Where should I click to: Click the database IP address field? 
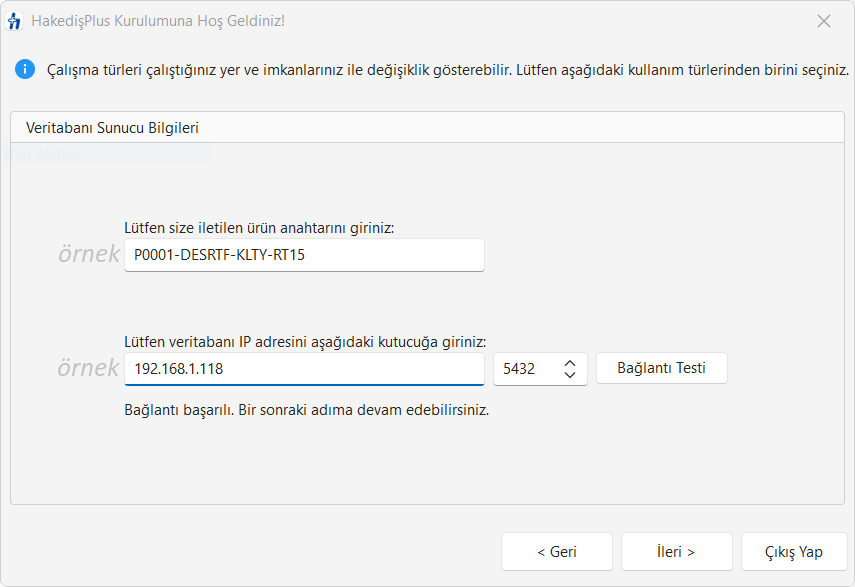(304, 368)
